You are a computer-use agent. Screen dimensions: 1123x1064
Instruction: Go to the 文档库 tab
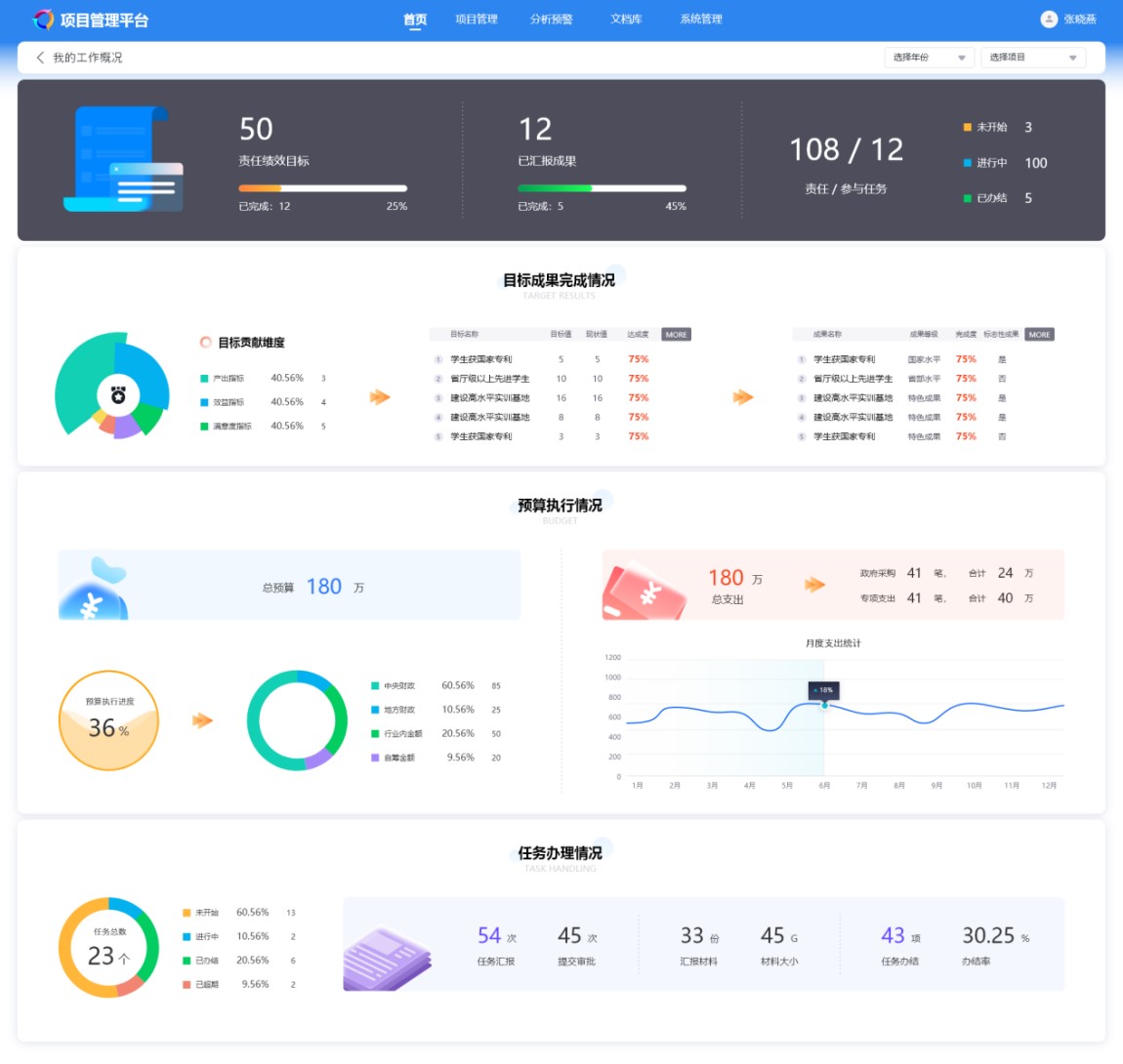point(626,20)
